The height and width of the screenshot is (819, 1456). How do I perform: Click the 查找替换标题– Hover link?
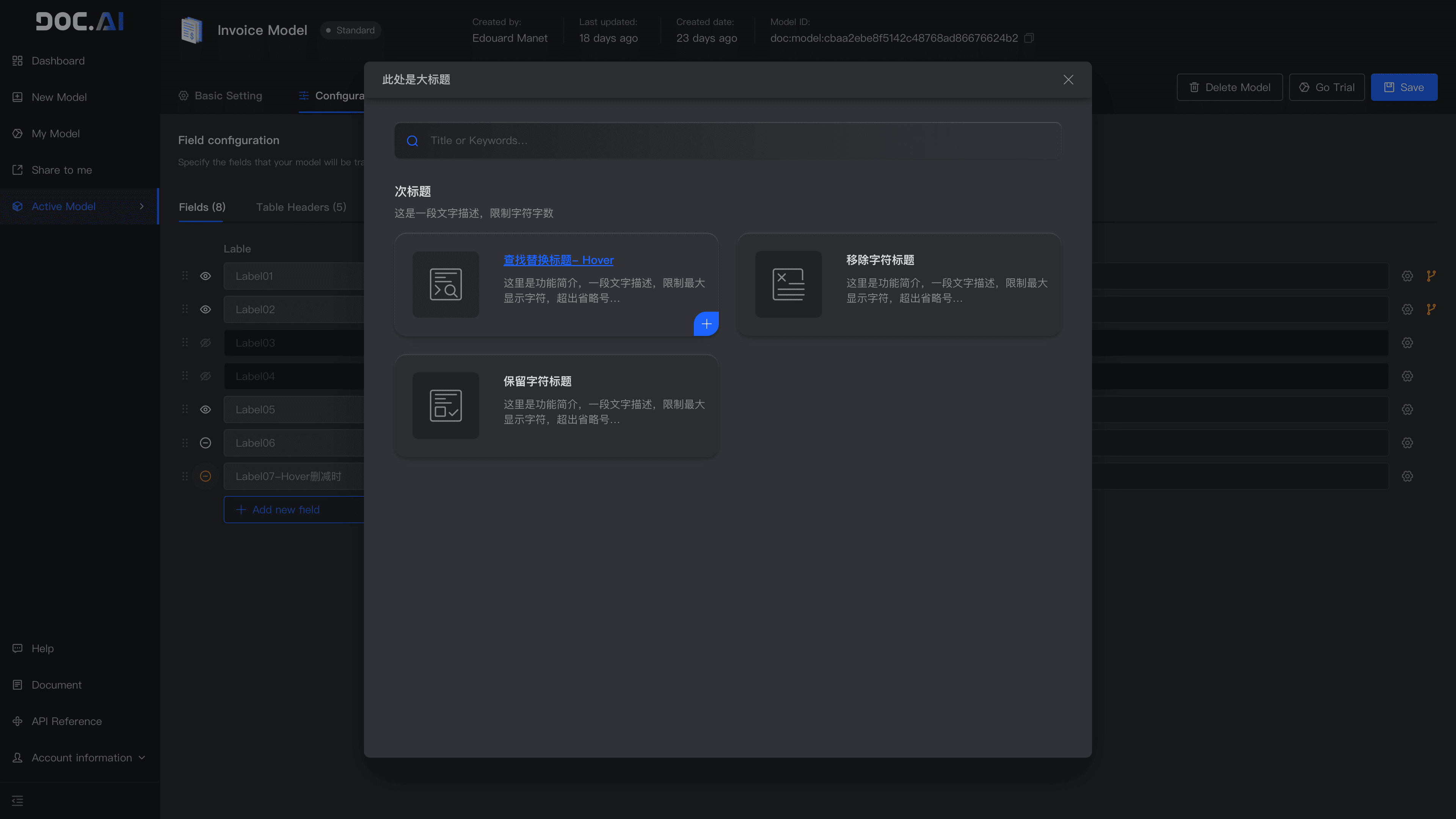558,260
